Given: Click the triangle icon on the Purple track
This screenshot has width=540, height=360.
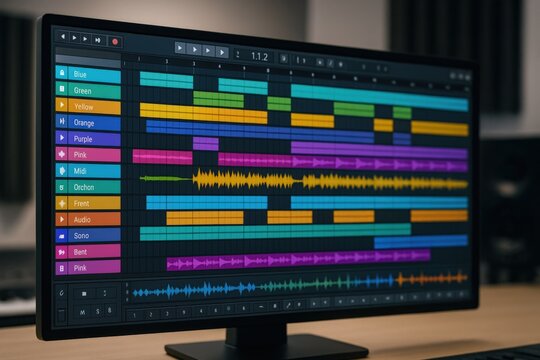Looking at the screenshot, I should (62, 137).
